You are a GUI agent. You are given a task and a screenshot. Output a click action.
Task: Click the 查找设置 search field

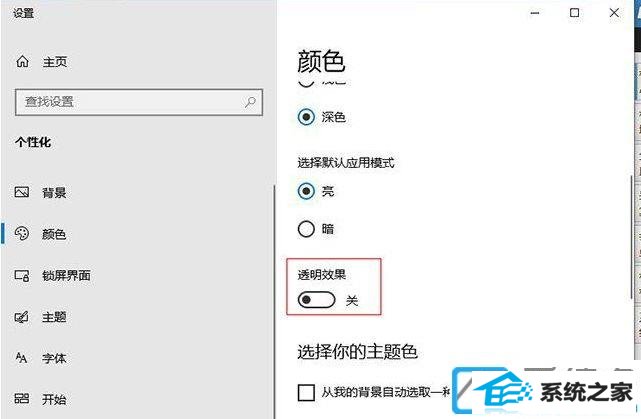pos(139,102)
